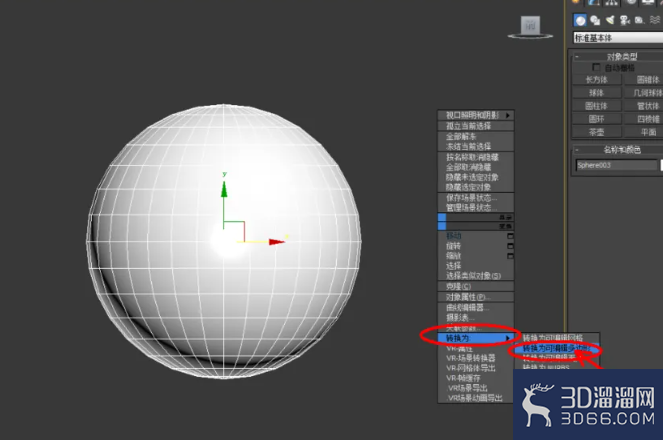
Task: Enable the 自动栅格 checkbox
Action: point(596,68)
